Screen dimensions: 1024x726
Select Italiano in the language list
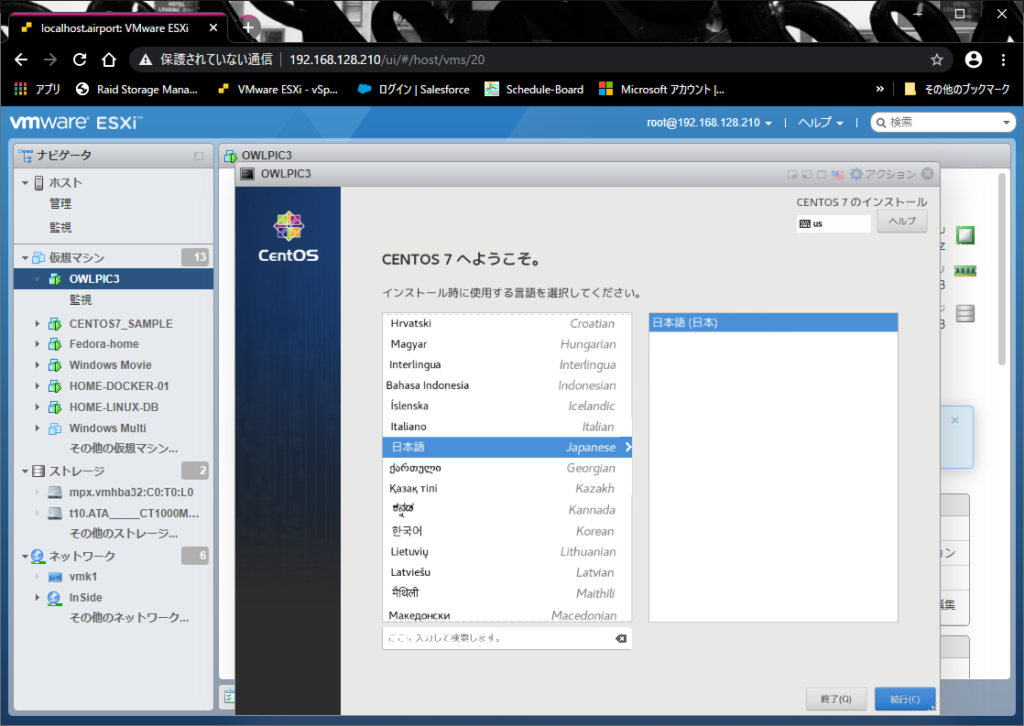click(x=507, y=426)
